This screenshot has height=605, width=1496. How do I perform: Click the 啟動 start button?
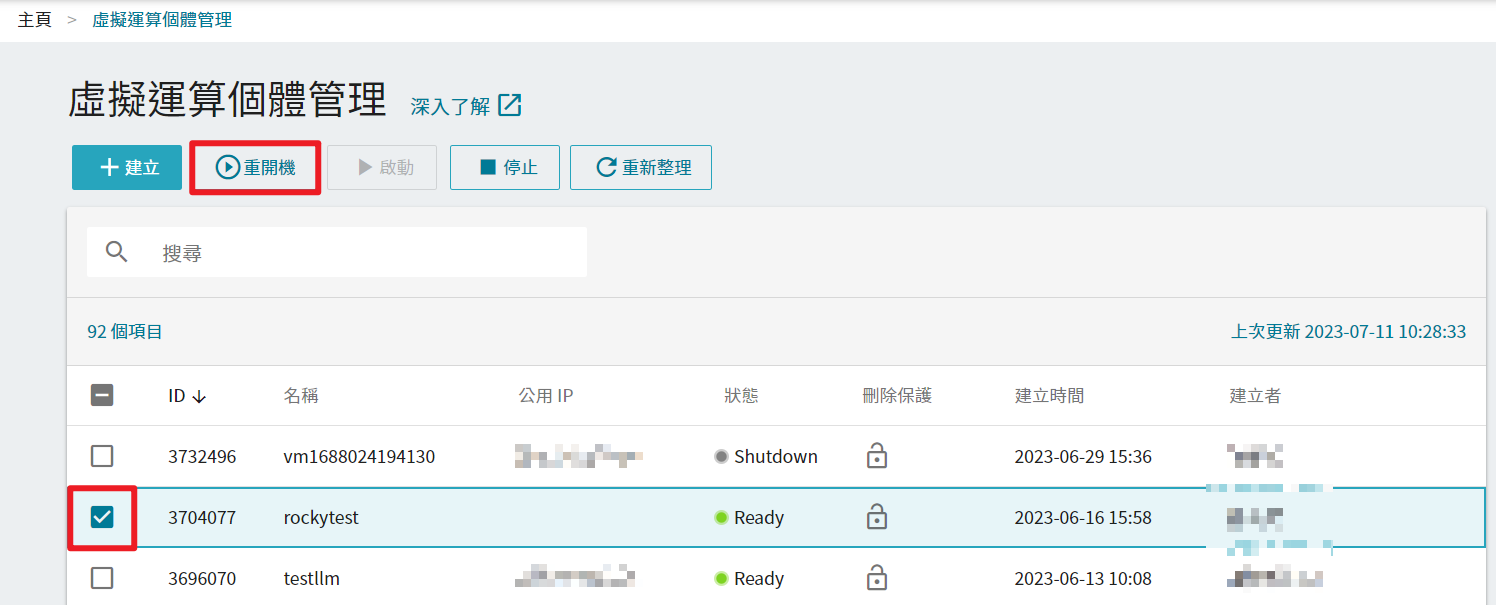tap(382, 167)
